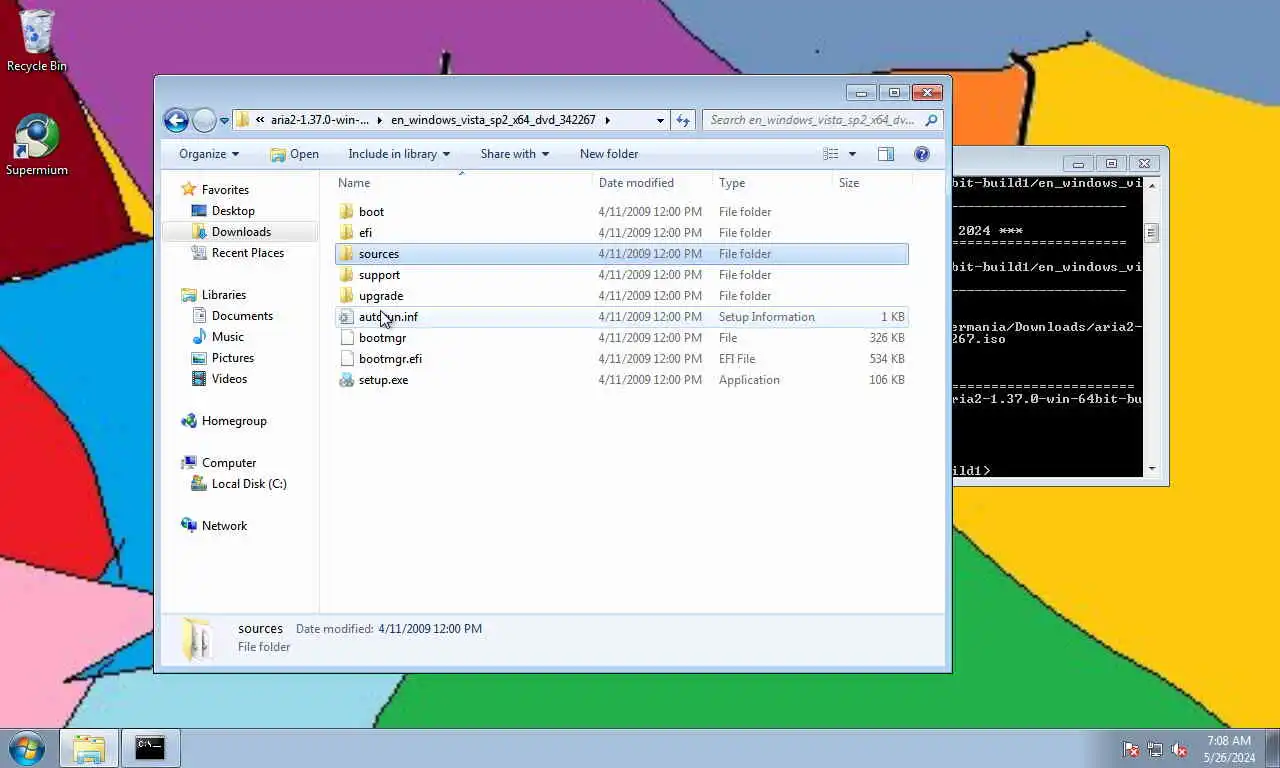Open the Videos library
Viewport: 1280px width, 768px height.
click(229, 379)
